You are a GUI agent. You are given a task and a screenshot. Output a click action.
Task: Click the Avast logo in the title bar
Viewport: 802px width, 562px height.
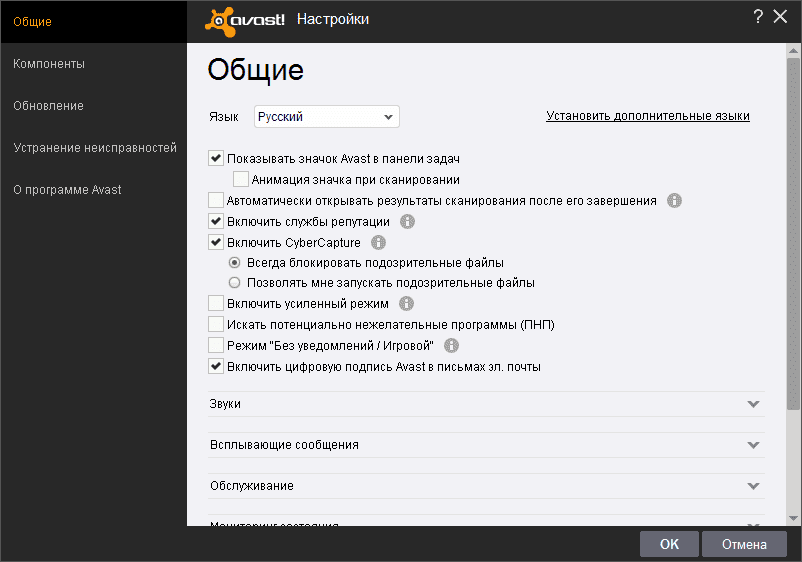tap(246, 20)
